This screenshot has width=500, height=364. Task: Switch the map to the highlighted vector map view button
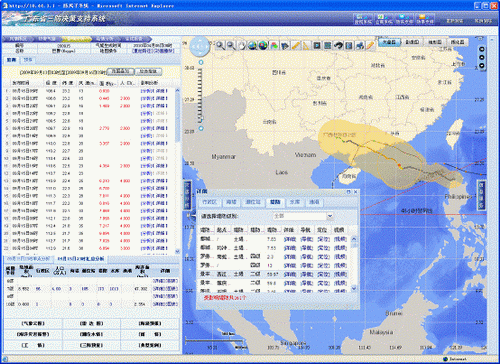[x=389, y=42]
